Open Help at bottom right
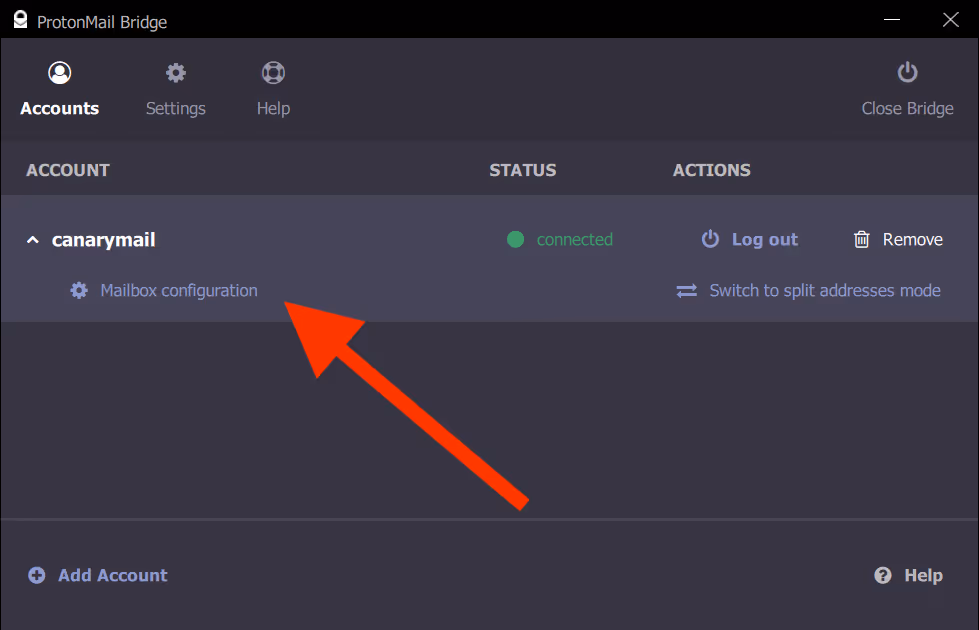This screenshot has height=630, width=979. (x=908, y=575)
